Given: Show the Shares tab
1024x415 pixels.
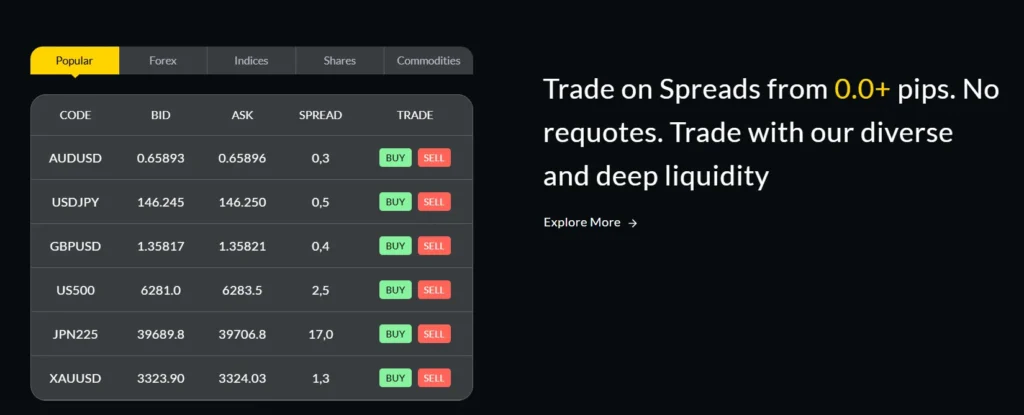Looking at the screenshot, I should pos(340,61).
